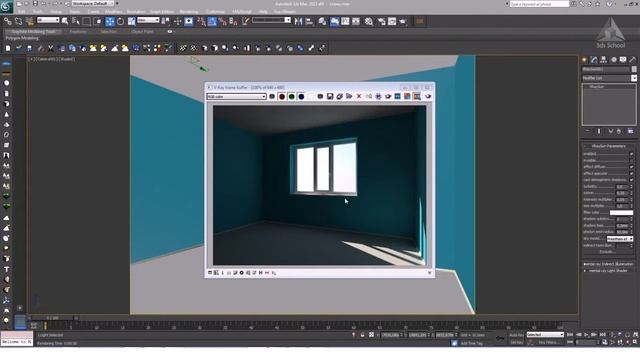Viewport: 640px width, 360px height.
Task: Toggle the affect diffuse checkbox
Action: pyautogui.click(x=631, y=167)
